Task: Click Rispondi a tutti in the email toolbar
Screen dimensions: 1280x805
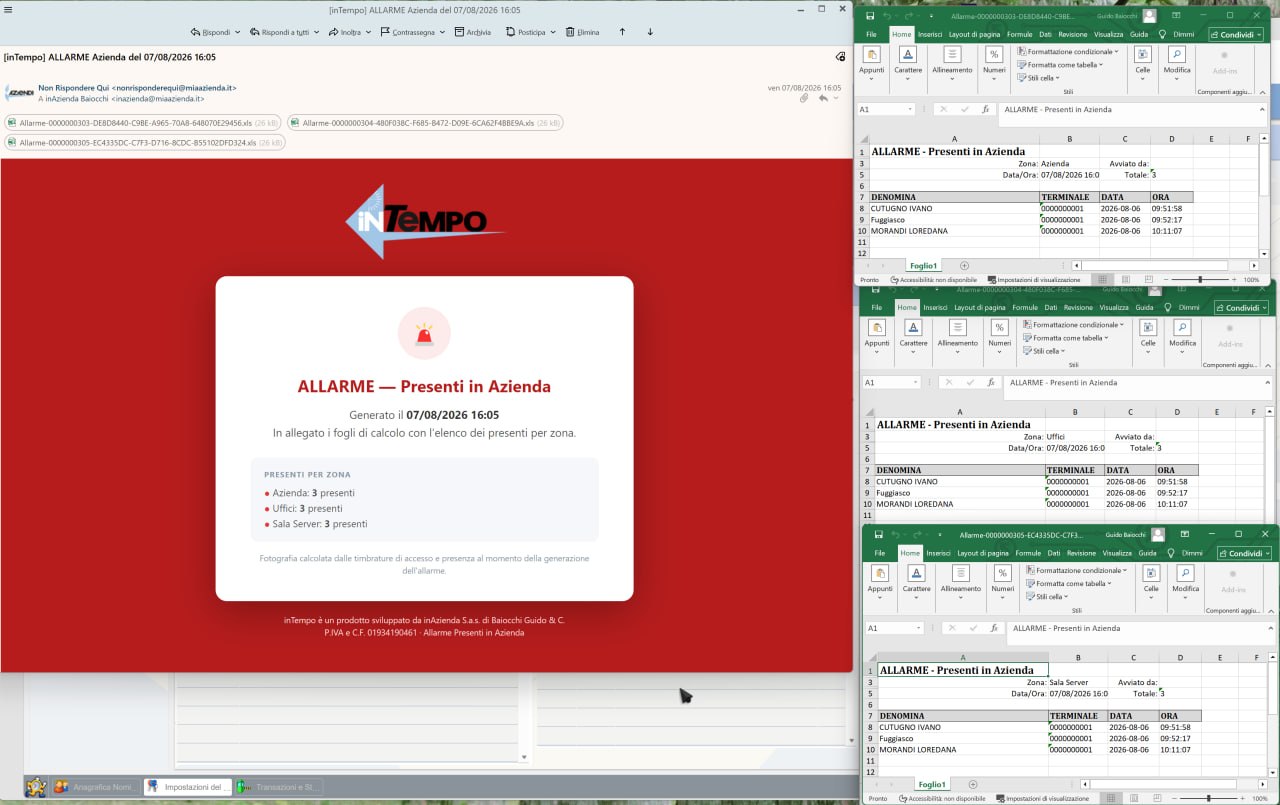Action: [x=279, y=32]
